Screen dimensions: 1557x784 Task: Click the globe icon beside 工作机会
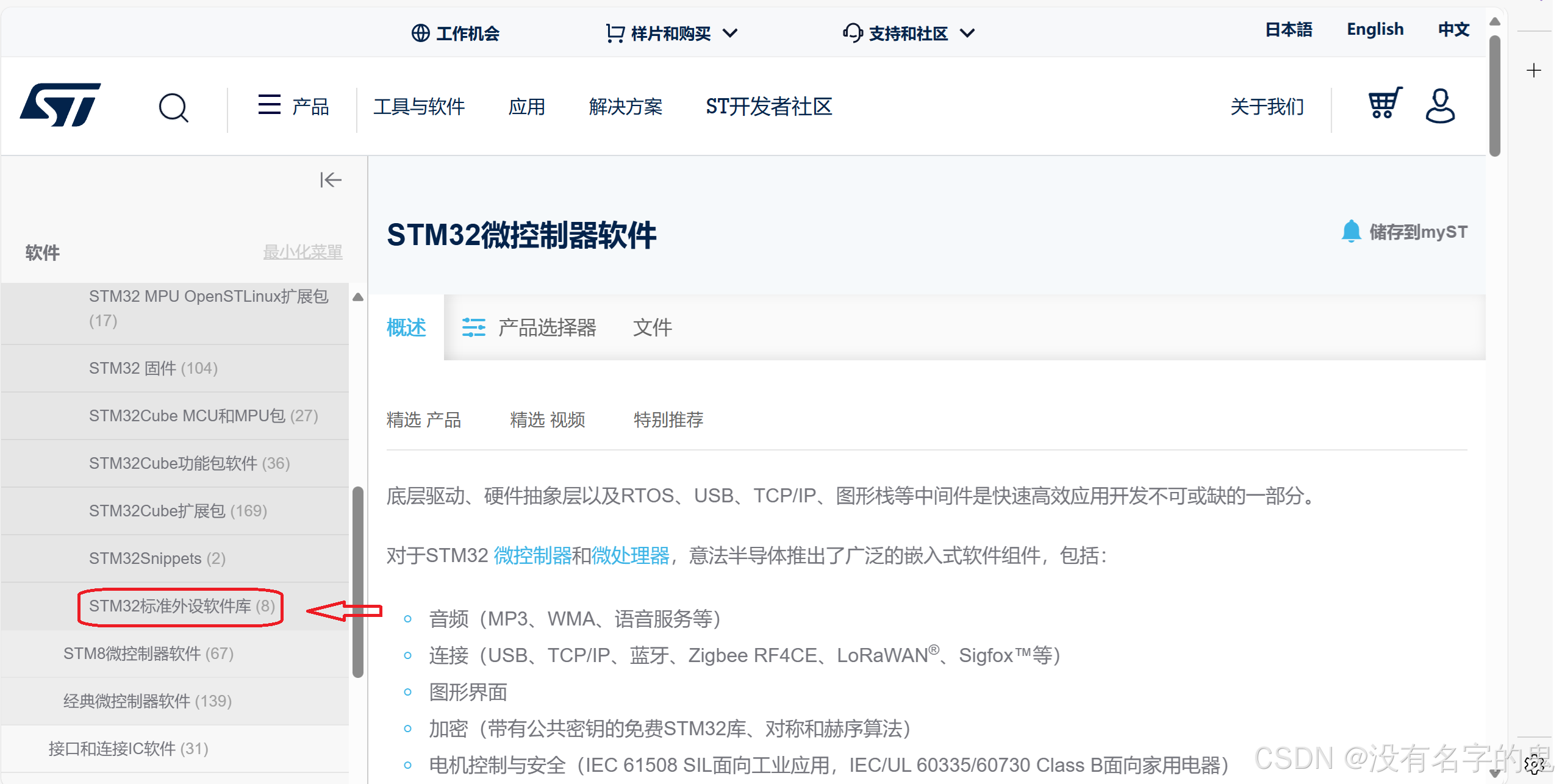420,33
